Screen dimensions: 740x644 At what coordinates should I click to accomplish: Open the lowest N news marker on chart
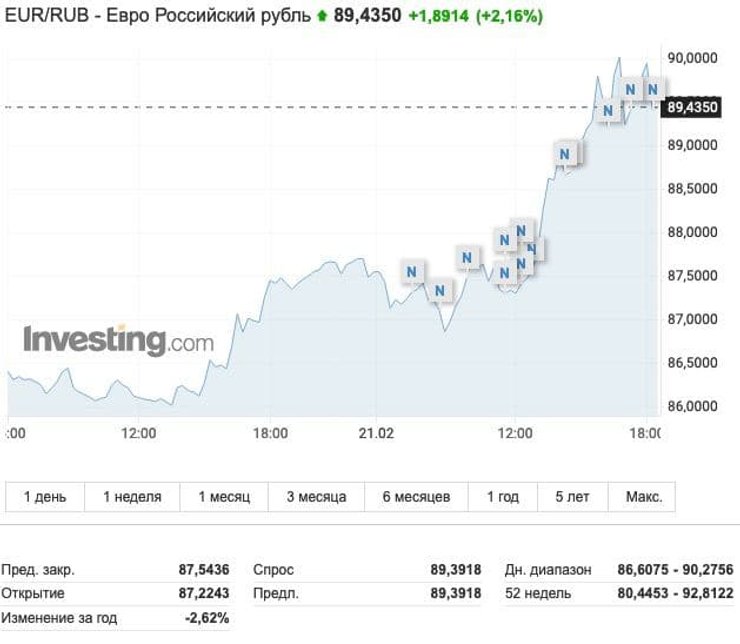[x=440, y=290]
